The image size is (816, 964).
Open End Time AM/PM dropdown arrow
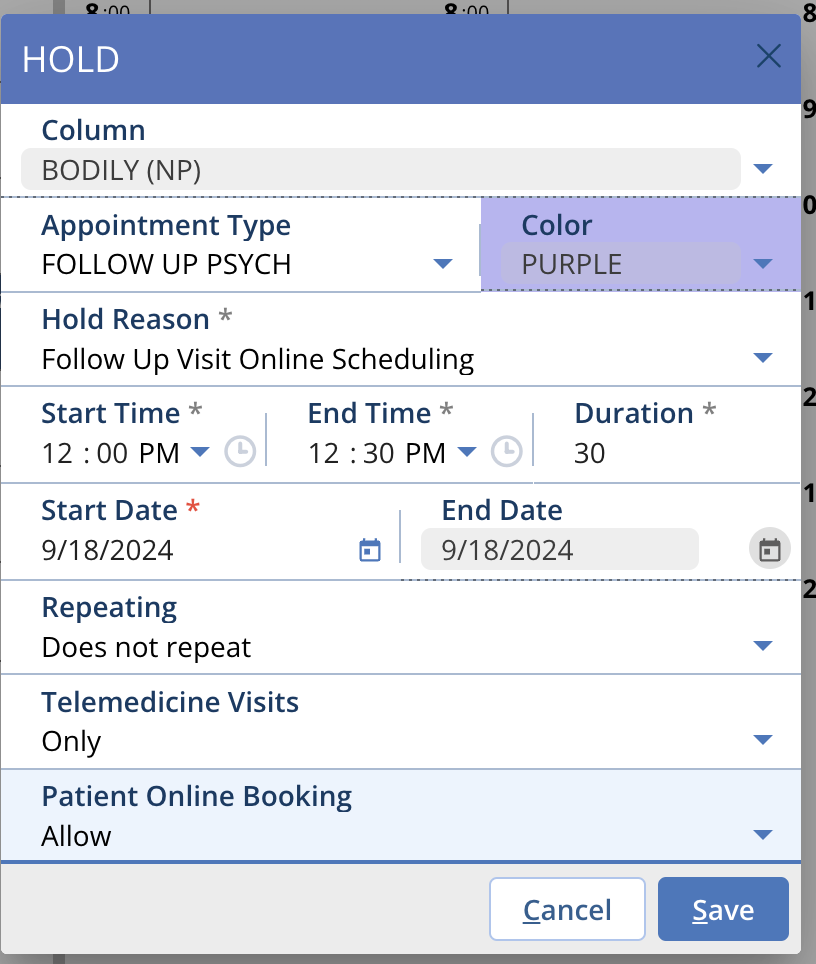point(466,452)
